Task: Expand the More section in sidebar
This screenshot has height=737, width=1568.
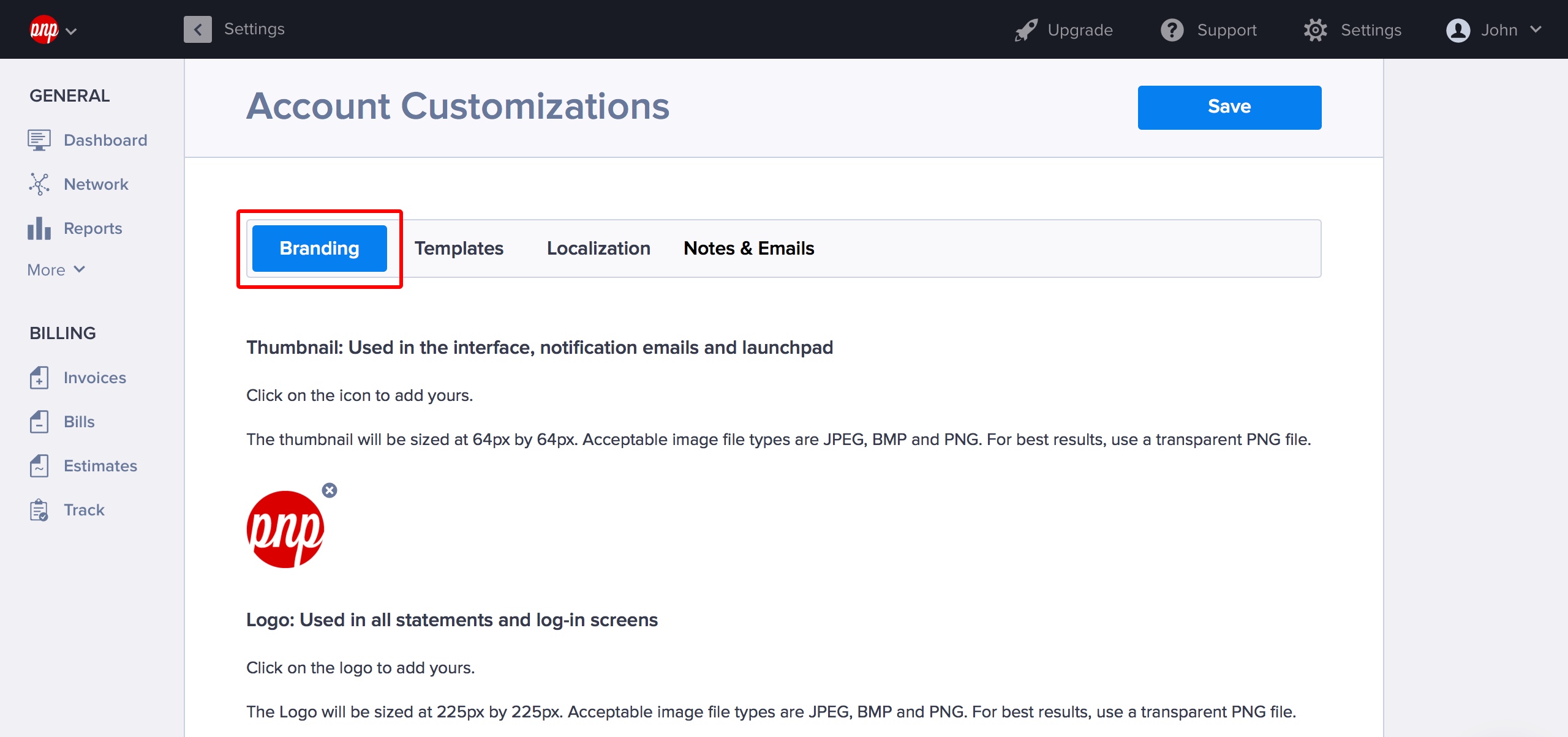Action: [56, 270]
